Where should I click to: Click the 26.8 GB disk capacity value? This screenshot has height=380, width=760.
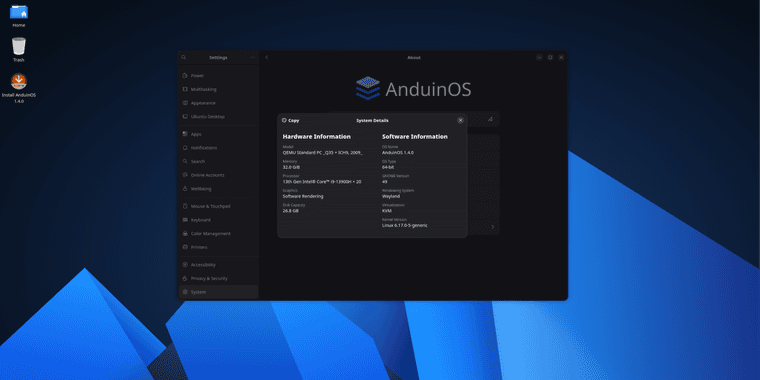(291, 211)
